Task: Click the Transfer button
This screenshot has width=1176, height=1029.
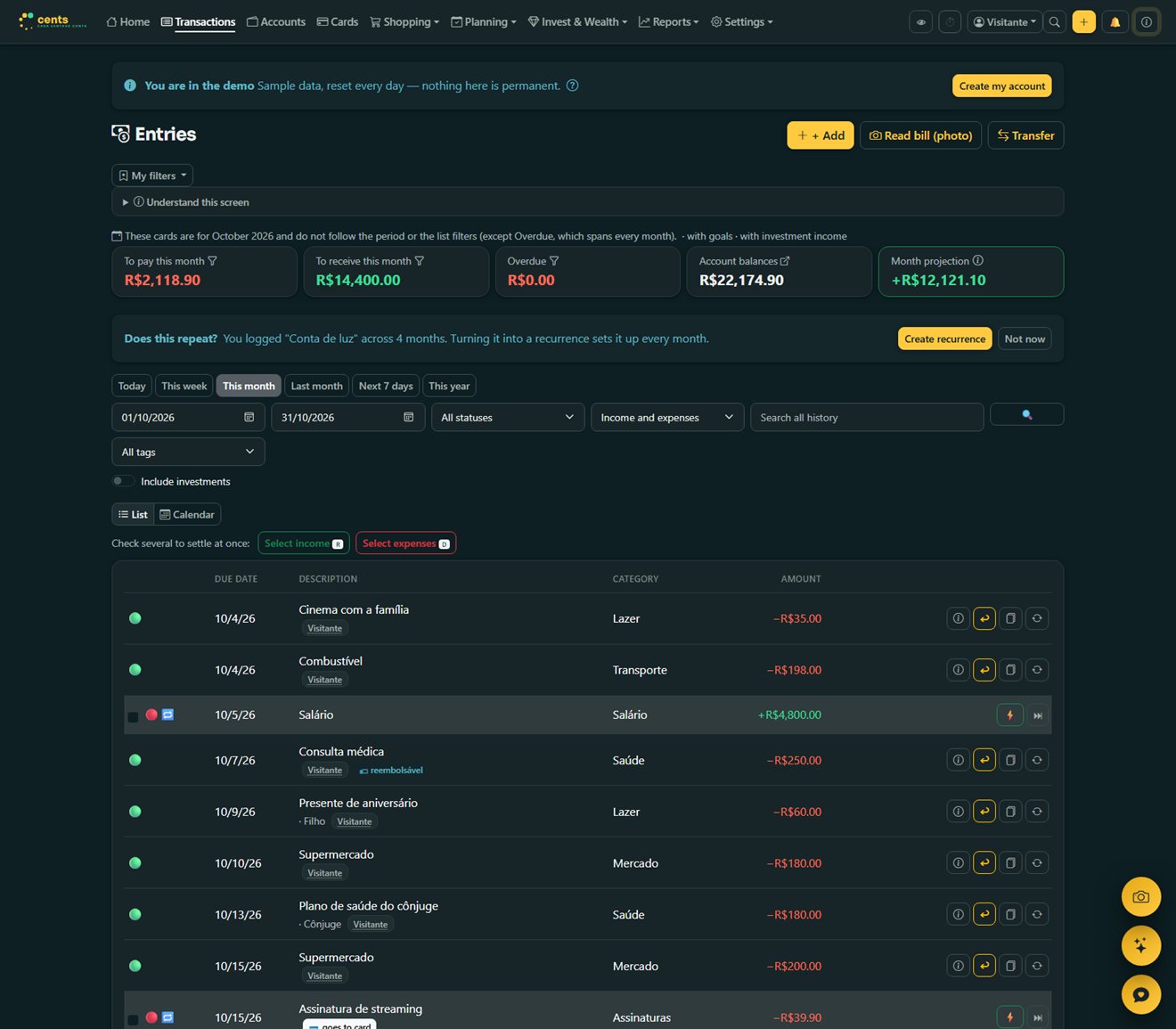Action: pyautogui.click(x=1025, y=135)
